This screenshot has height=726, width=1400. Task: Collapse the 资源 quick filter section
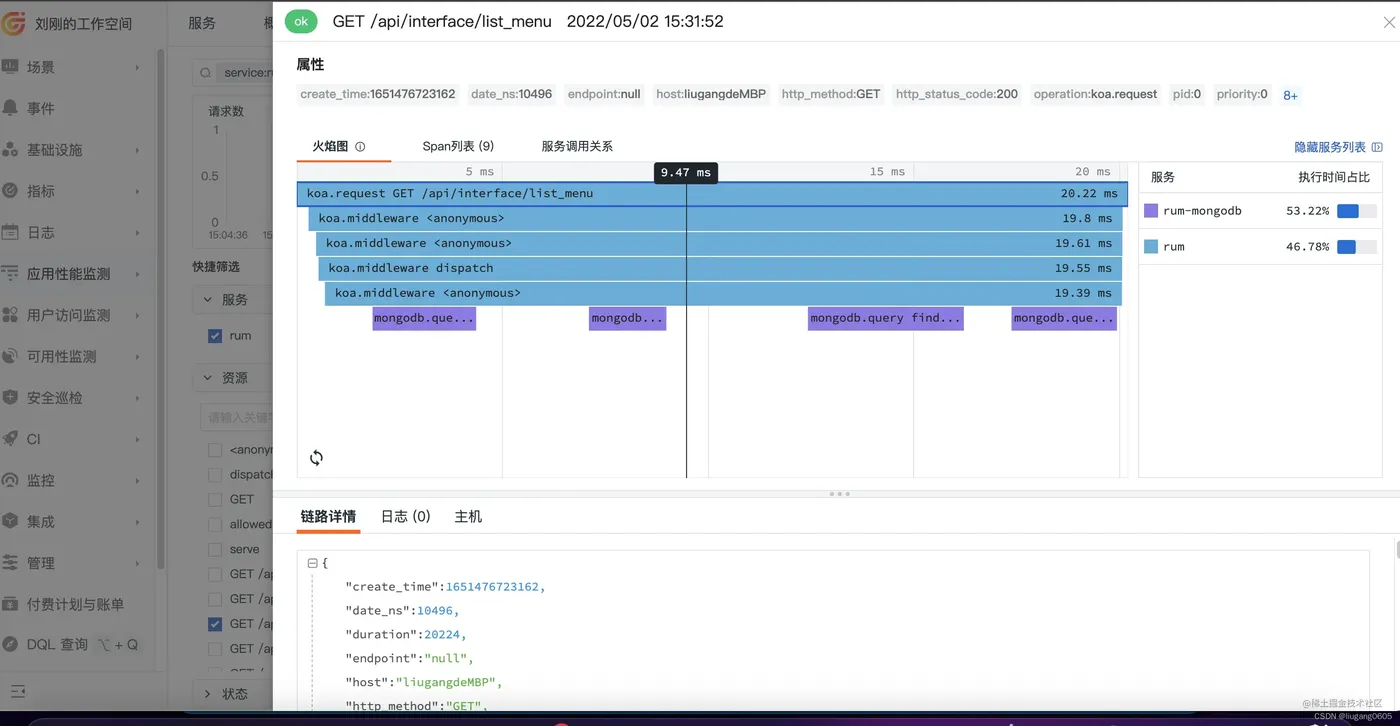[x=207, y=378]
